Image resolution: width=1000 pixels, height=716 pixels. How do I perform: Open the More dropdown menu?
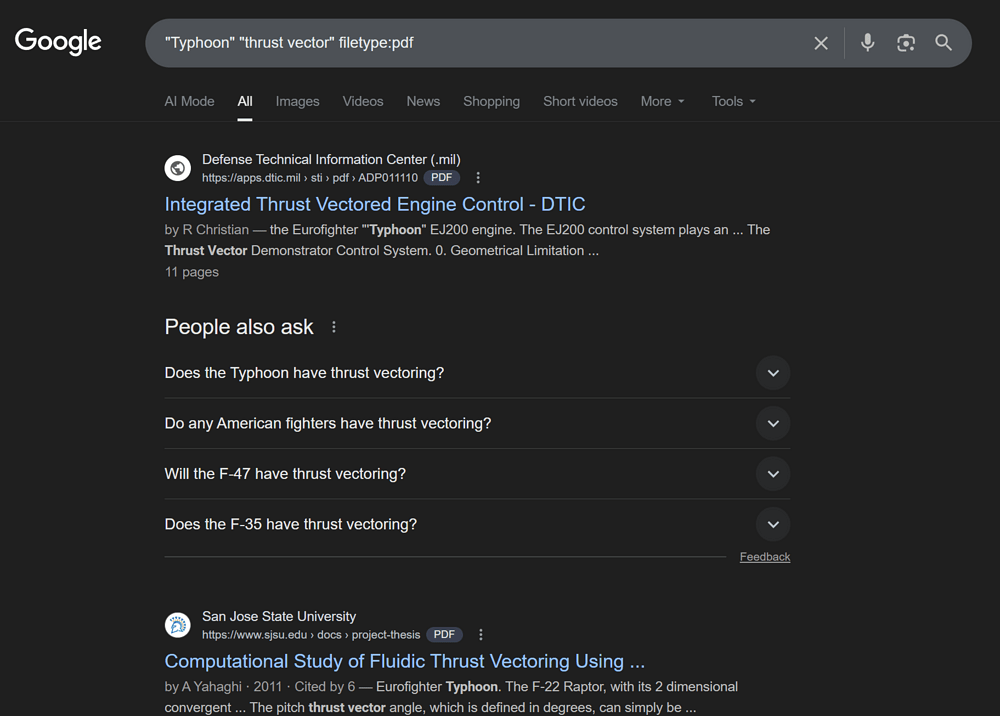pos(662,101)
